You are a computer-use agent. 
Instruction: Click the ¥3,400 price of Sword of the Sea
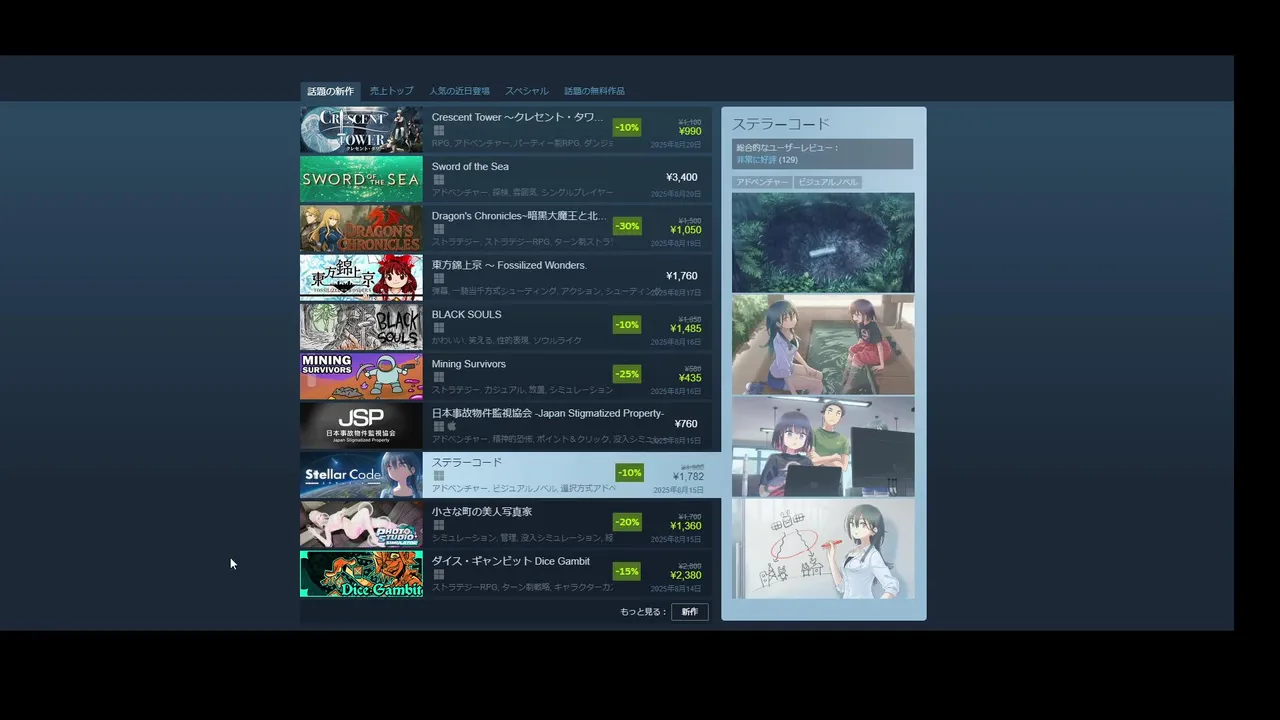point(682,177)
